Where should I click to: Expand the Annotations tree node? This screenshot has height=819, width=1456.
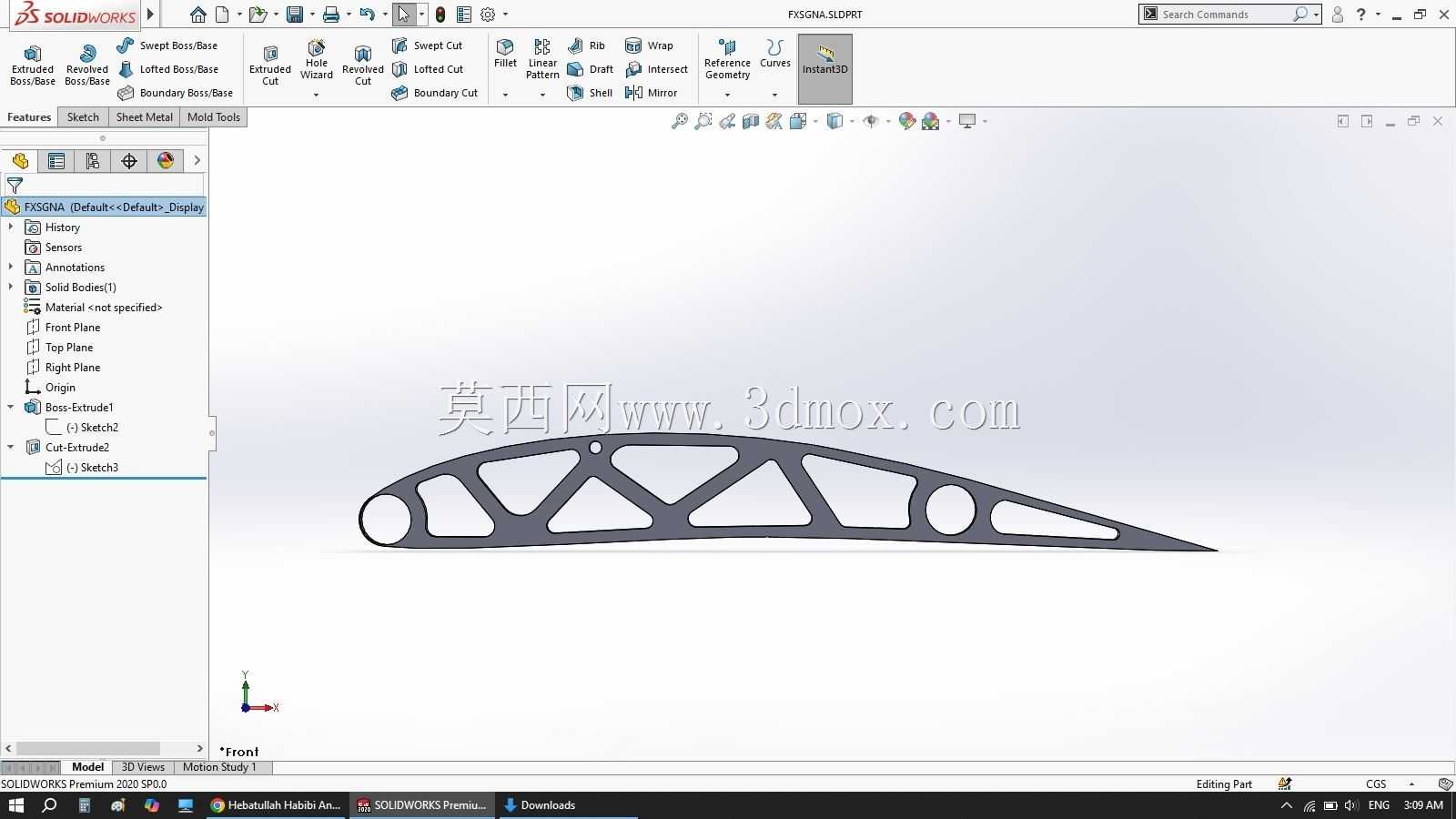click(11, 268)
